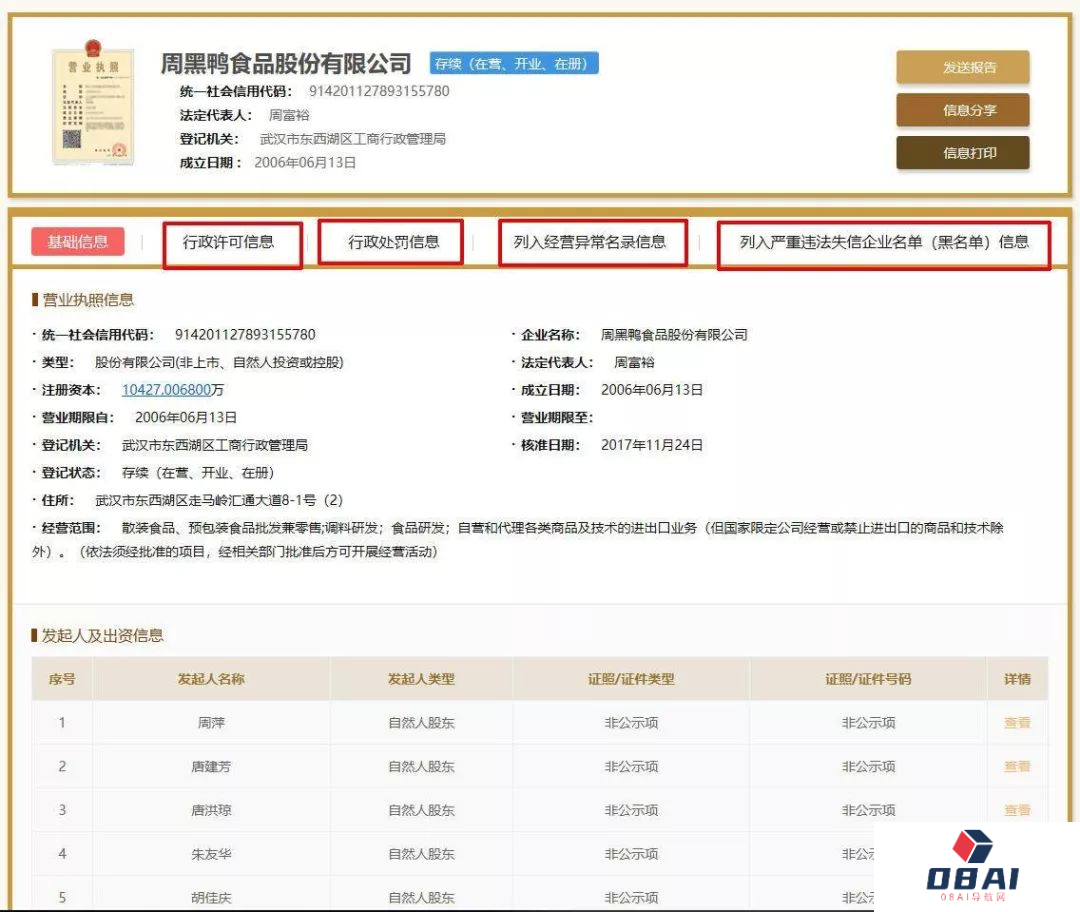Click legal representative 周富裕 in license info
This screenshot has width=1080, height=912.
tap(634, 362)
